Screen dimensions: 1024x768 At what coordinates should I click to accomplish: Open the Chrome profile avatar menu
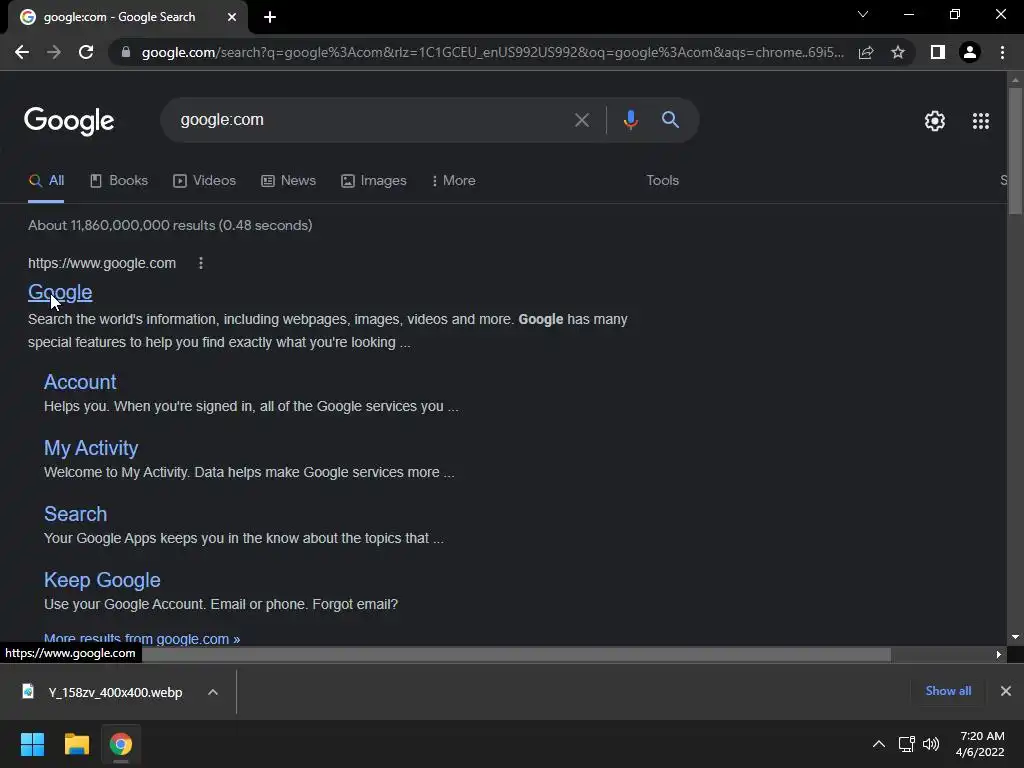970,52
